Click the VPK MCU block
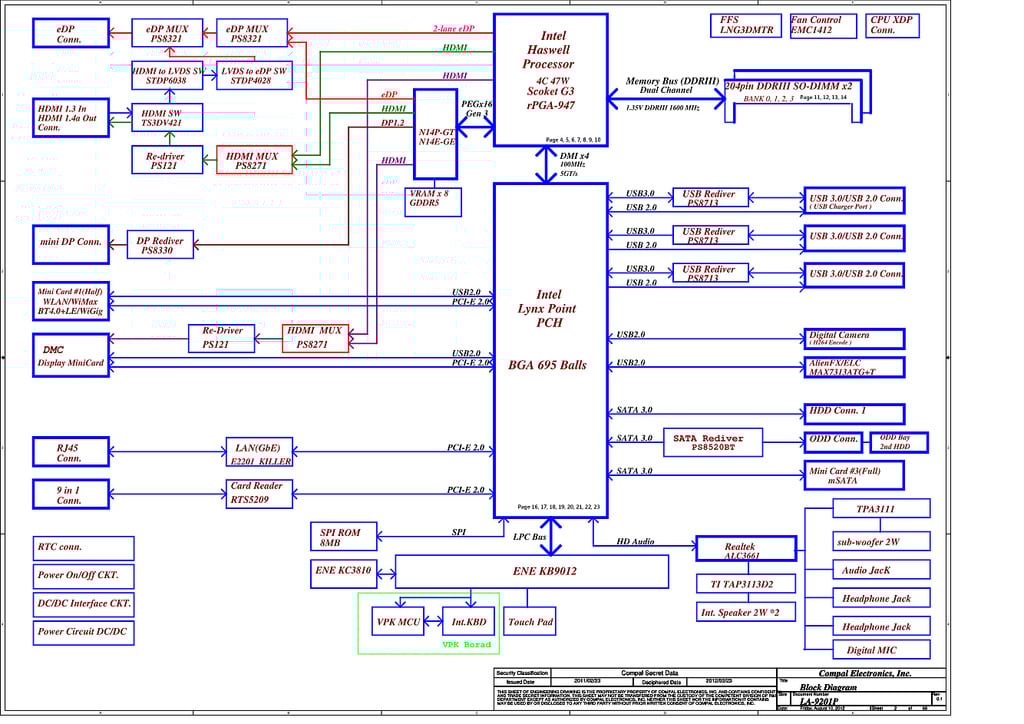The image size is (1024, 724). point(398,622)
